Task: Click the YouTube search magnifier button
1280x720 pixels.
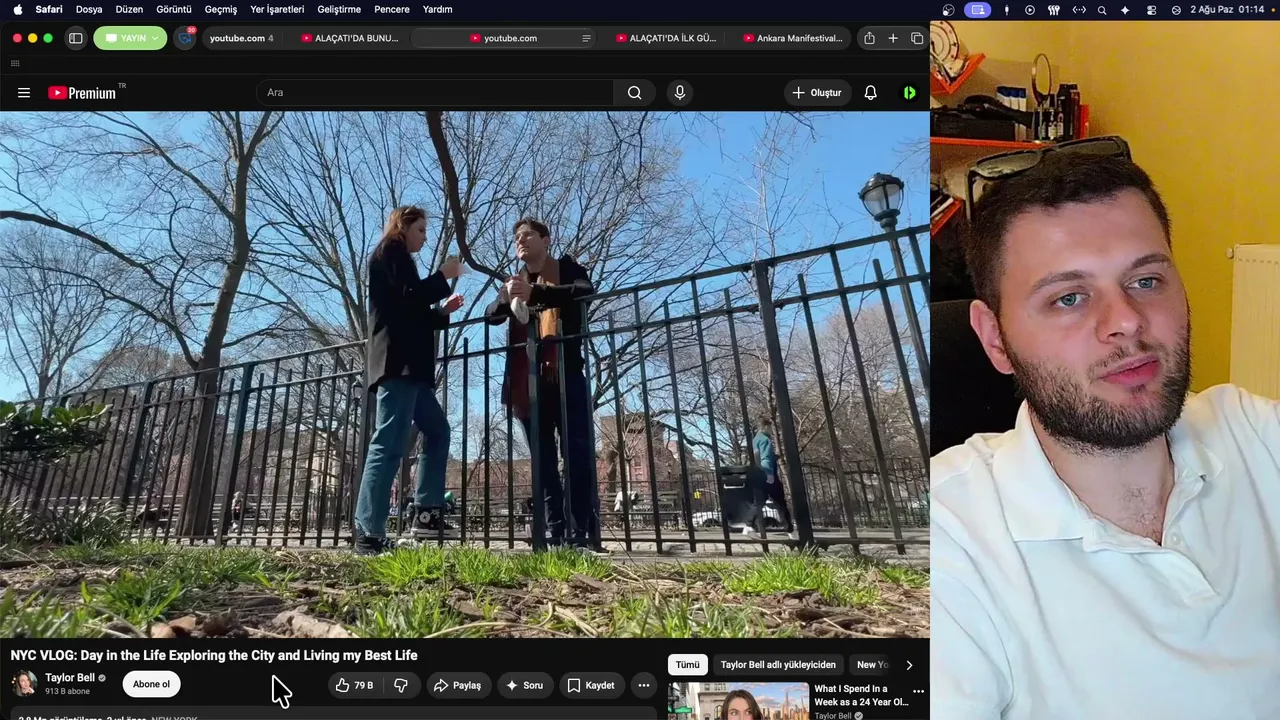Action: (634, 93)
